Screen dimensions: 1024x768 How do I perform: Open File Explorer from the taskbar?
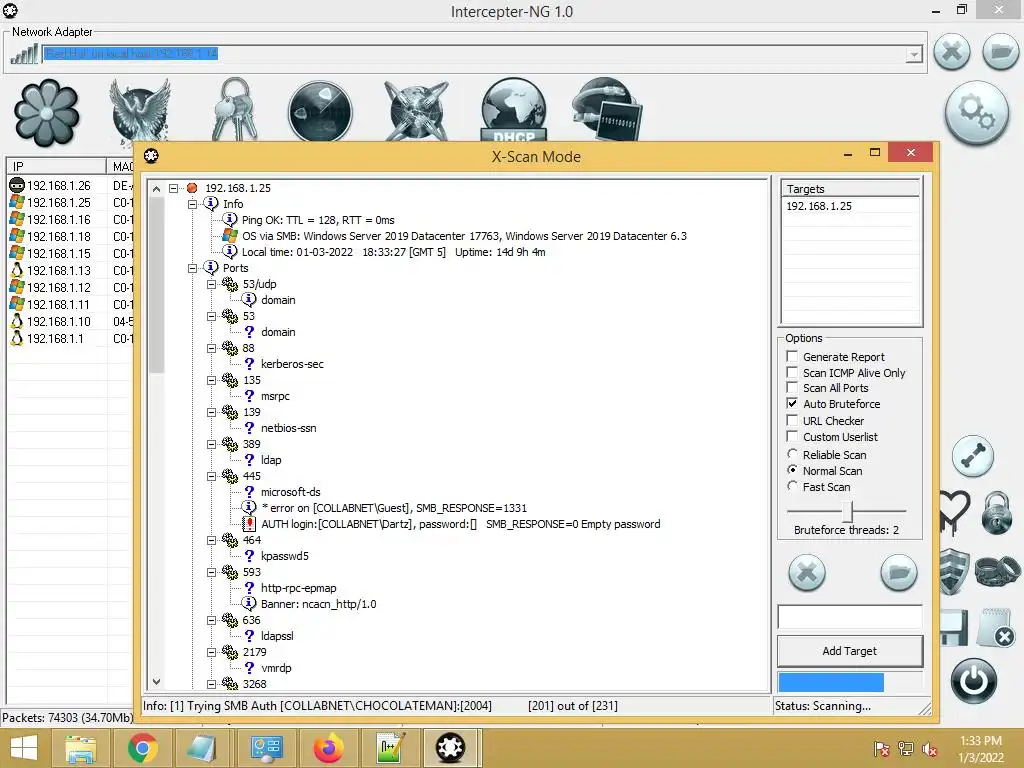point(81,748)
